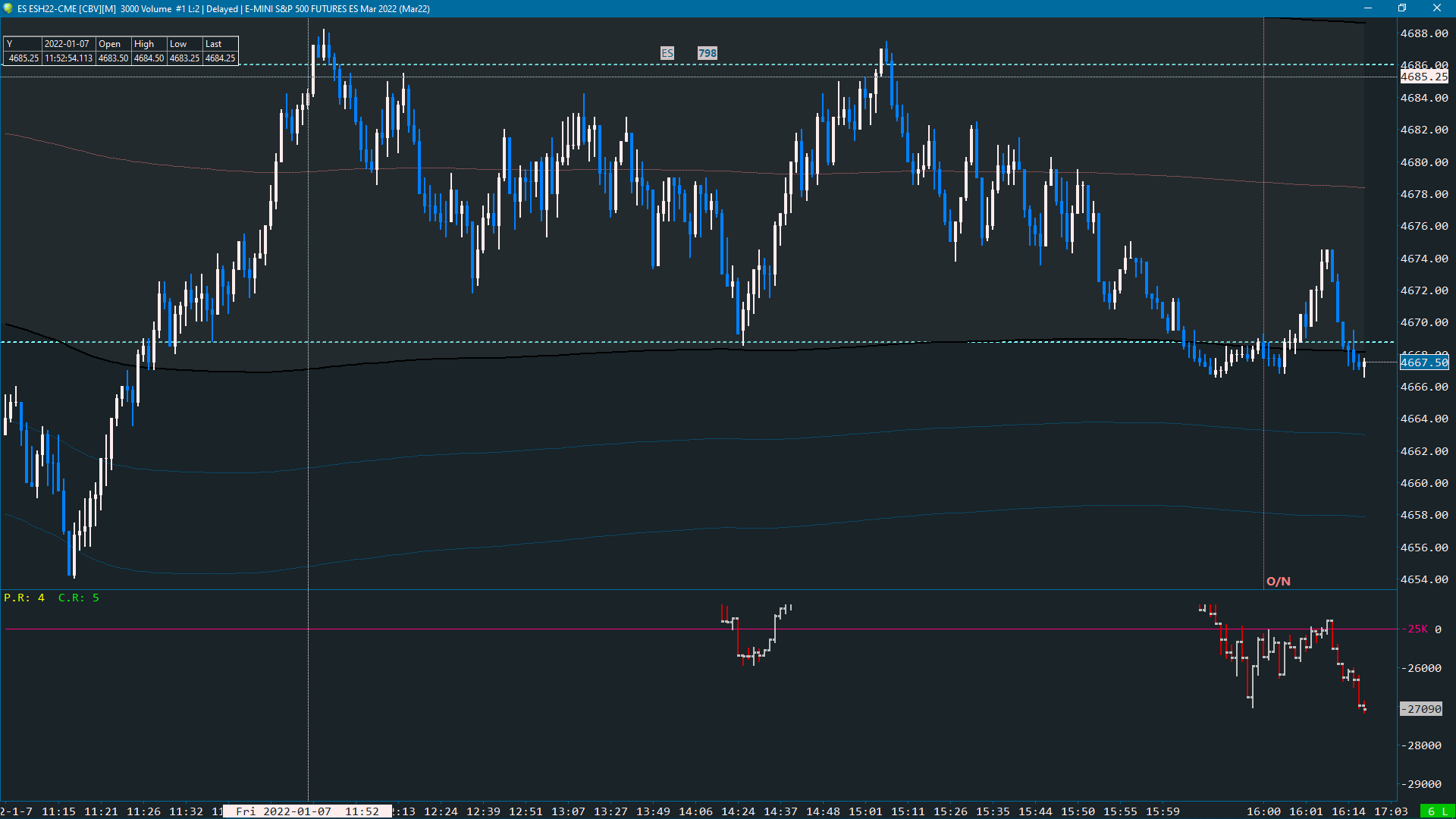
Task: Click the 'Fri 2022-01-07 11:52' time label
Action: point(307,811)
